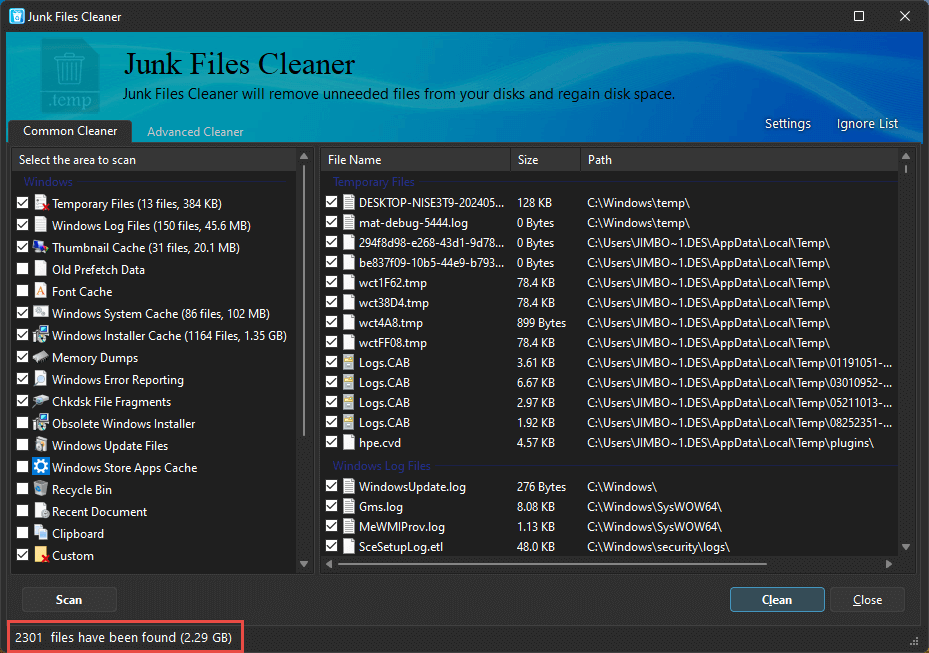
Task: Click the file icon beside WindowsUpdate.log
Action: pyautogui.click(x=349, y=486)
